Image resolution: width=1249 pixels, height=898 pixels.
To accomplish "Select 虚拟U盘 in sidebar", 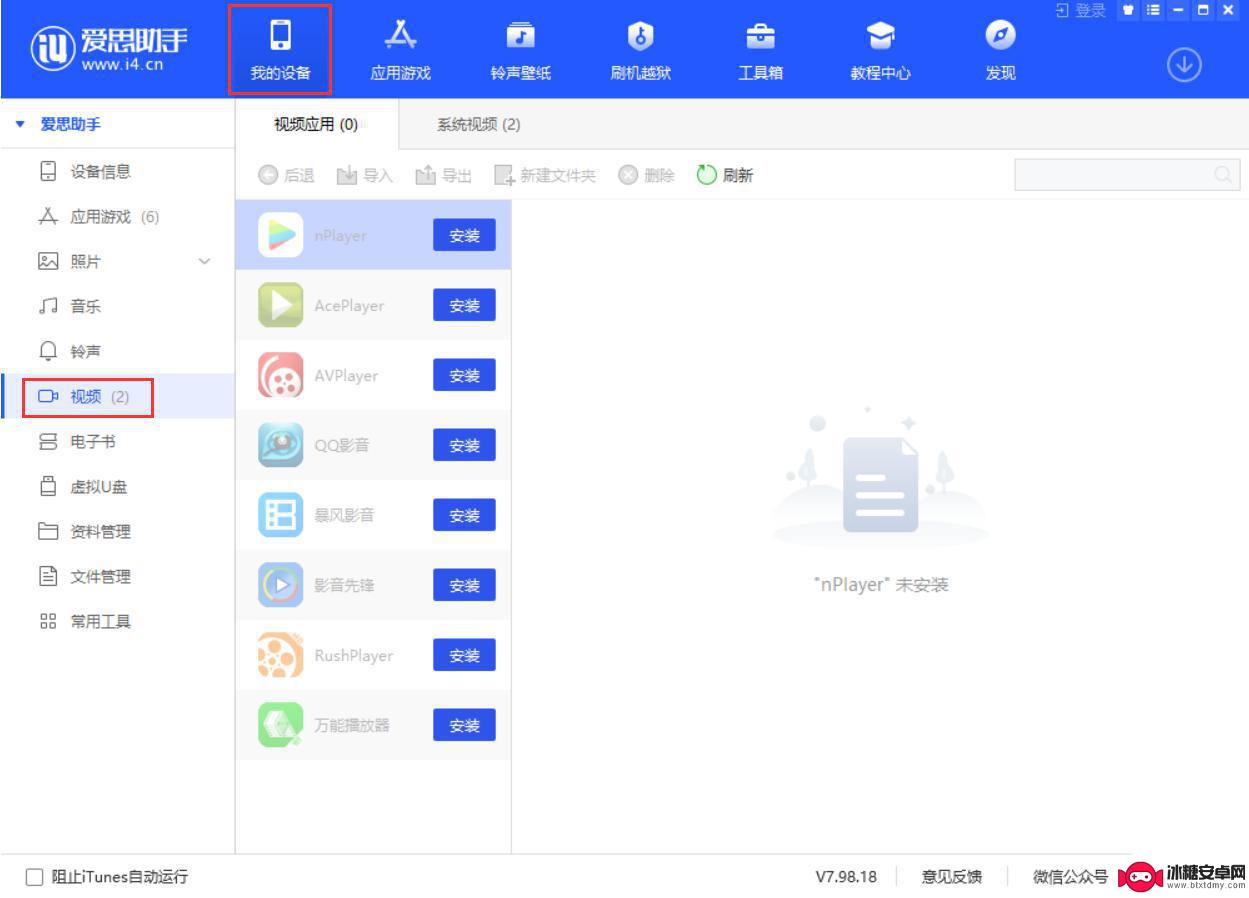I will tap(117, 487).
